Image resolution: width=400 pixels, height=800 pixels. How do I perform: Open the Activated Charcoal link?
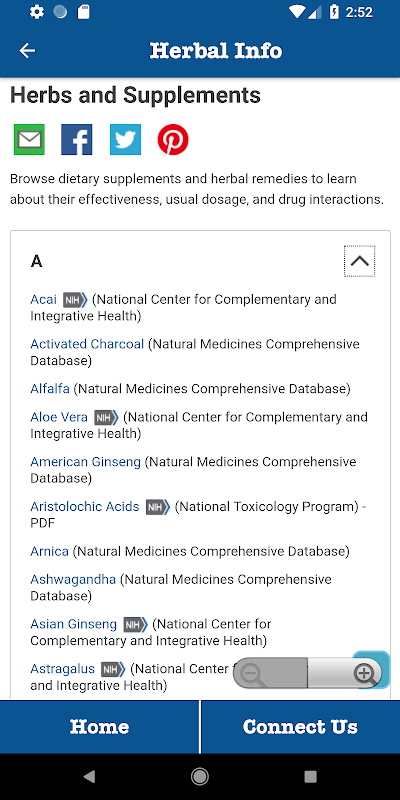(x=87, y=344)
